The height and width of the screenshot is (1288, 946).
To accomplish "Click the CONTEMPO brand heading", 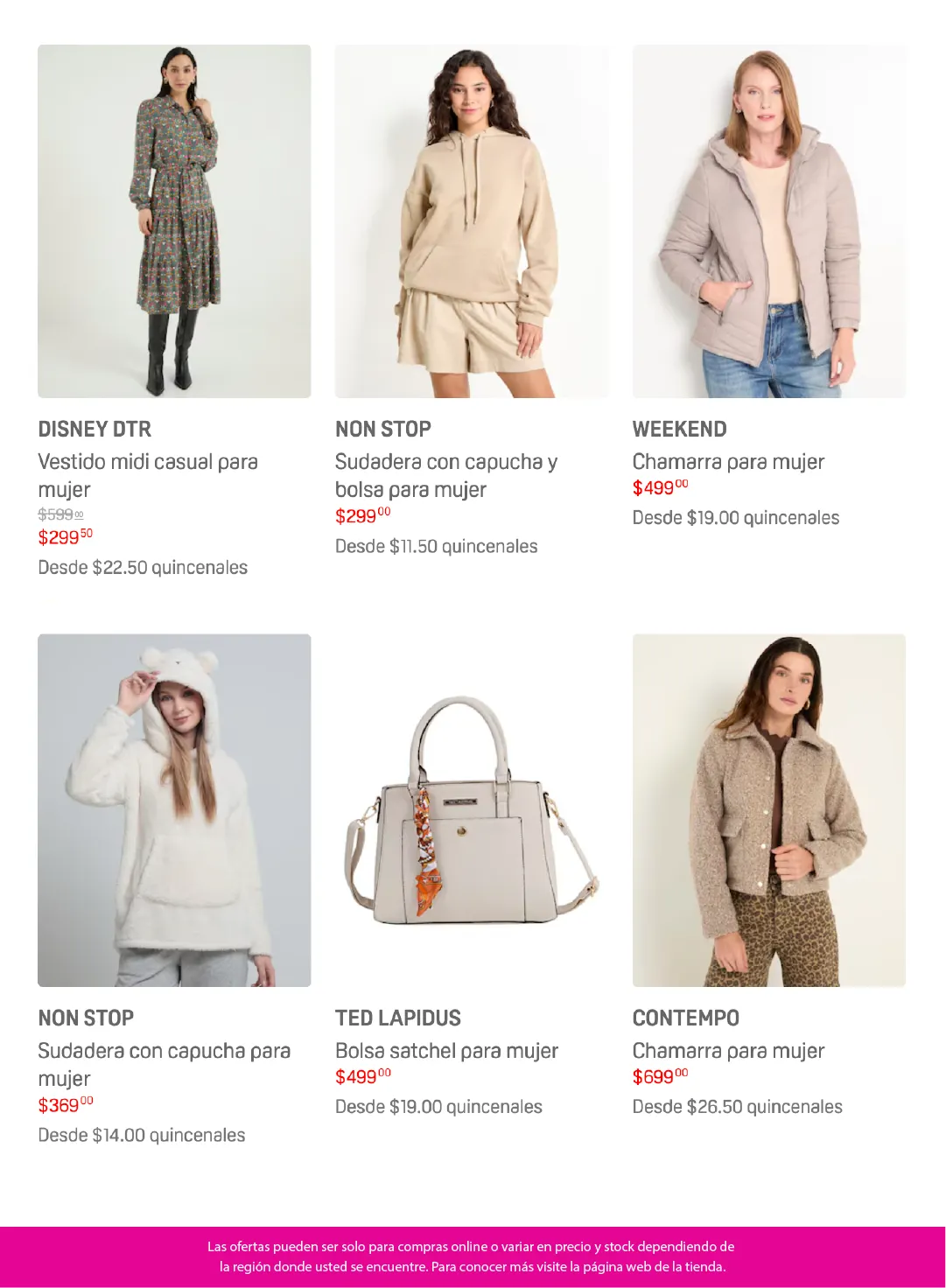I will (686, 1018).
